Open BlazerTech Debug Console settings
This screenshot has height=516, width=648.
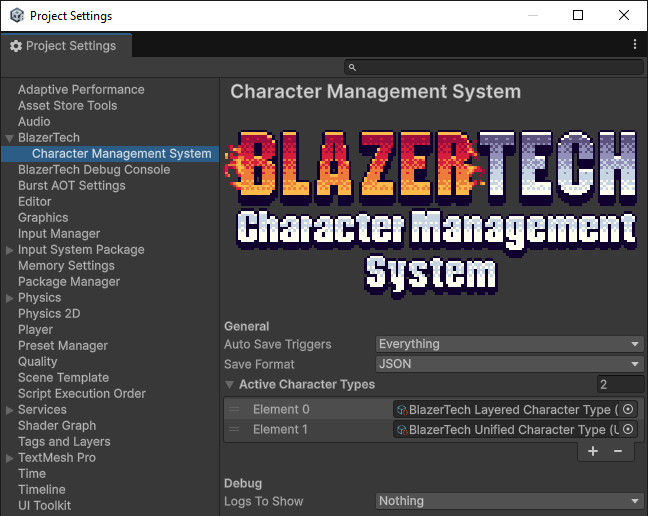[x=94, y=170]
